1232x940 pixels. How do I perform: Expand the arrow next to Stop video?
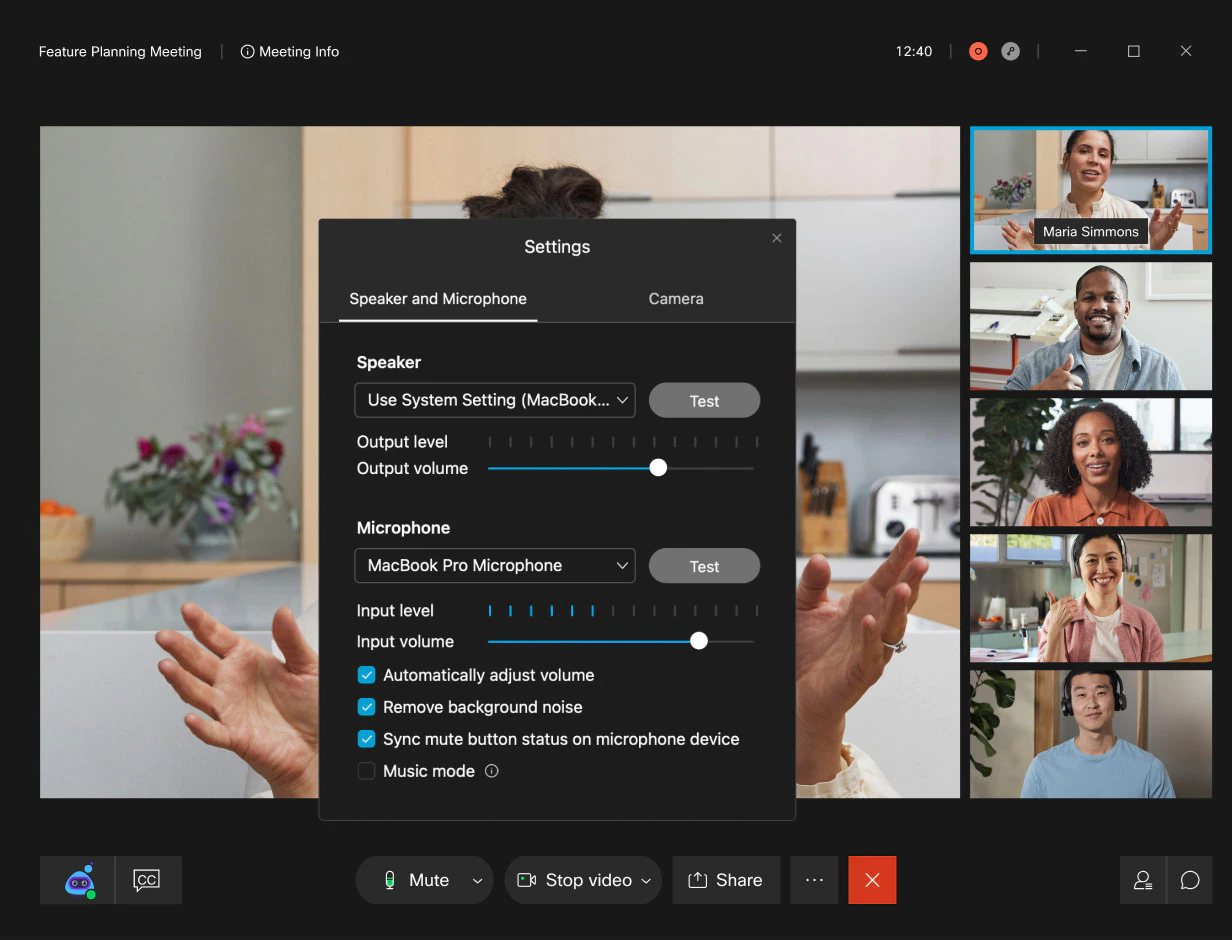point(646,880)
